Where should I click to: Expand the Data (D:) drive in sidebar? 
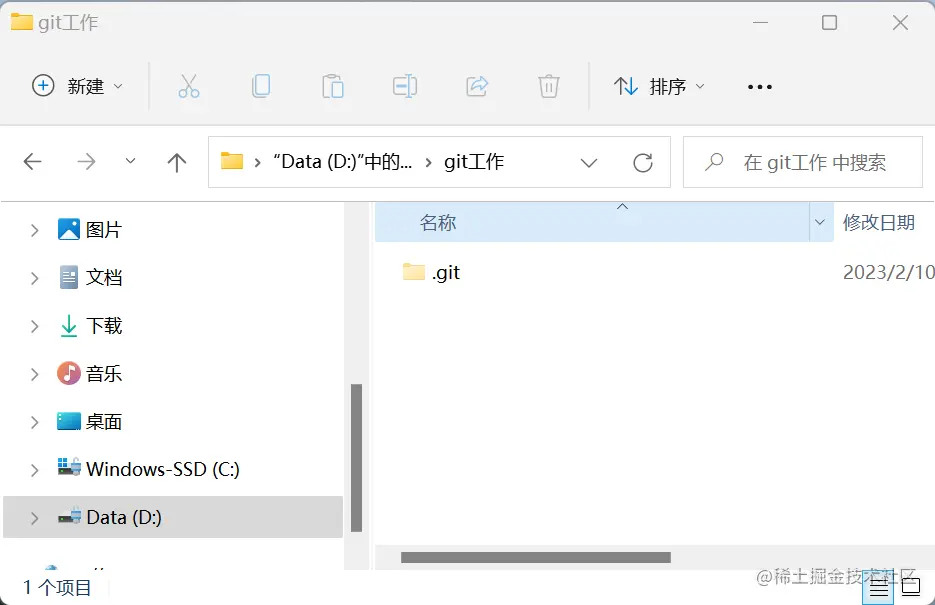click(33, 517)
